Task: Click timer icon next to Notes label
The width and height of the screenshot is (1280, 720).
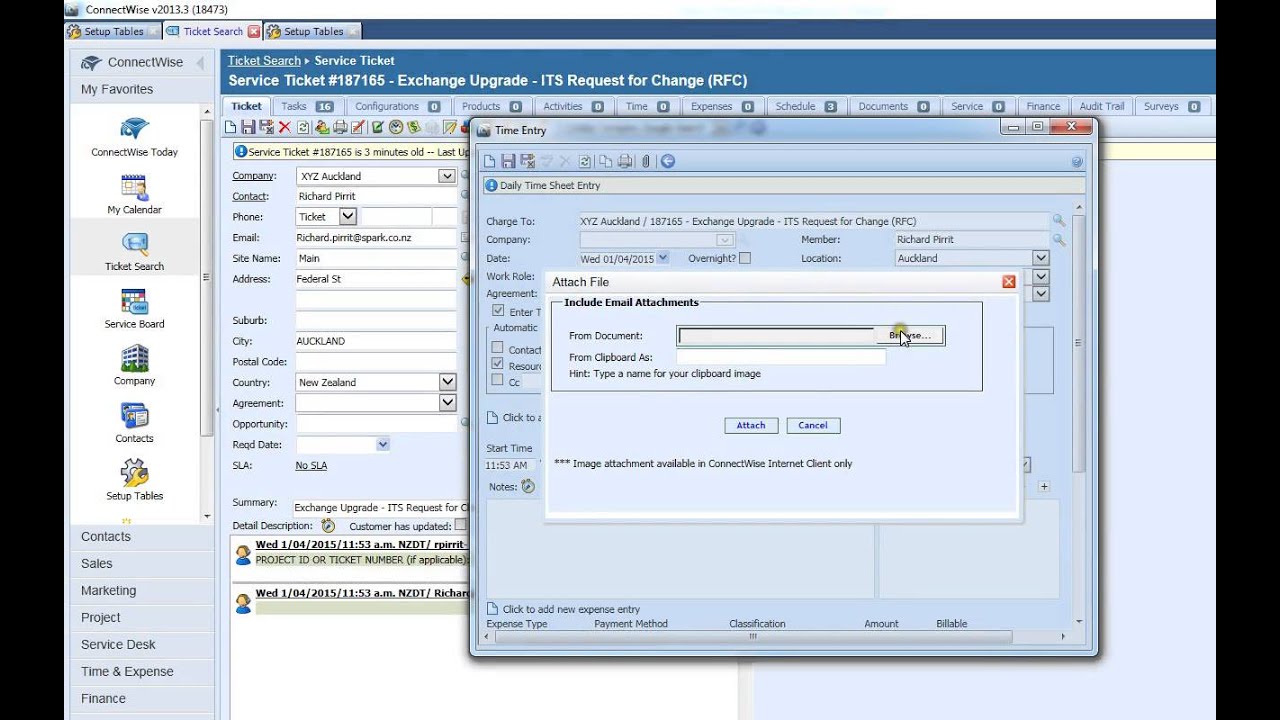Action: click(x=528, y=487)
